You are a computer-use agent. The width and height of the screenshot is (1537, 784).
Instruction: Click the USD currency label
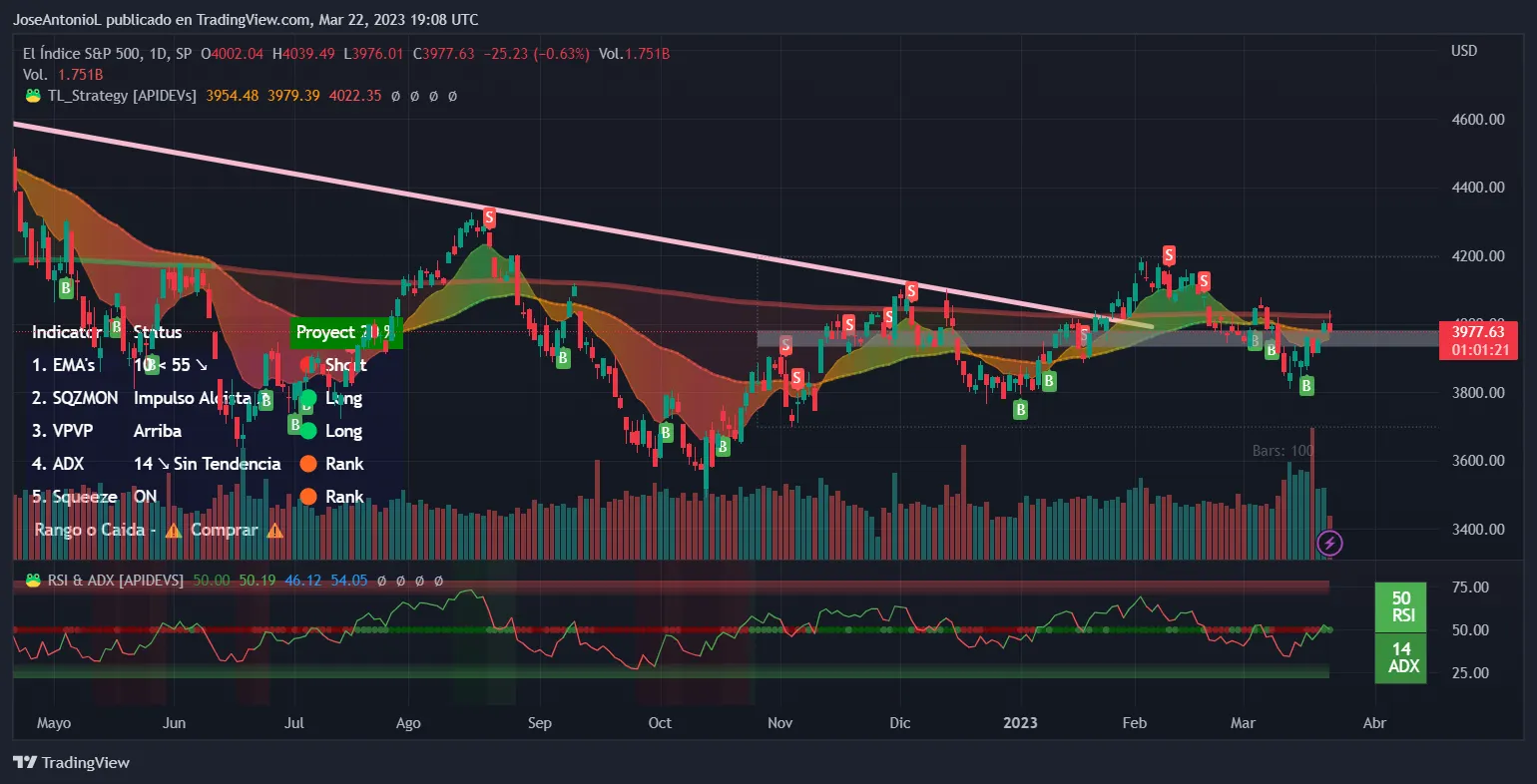1464,51
